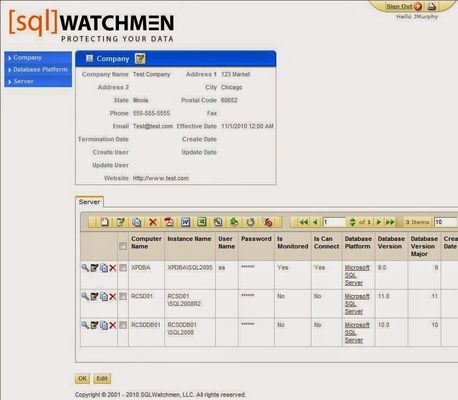This screenshot has height=400, width=458.
Task: Go to the last page of server grid
Action: pos(390,222)
